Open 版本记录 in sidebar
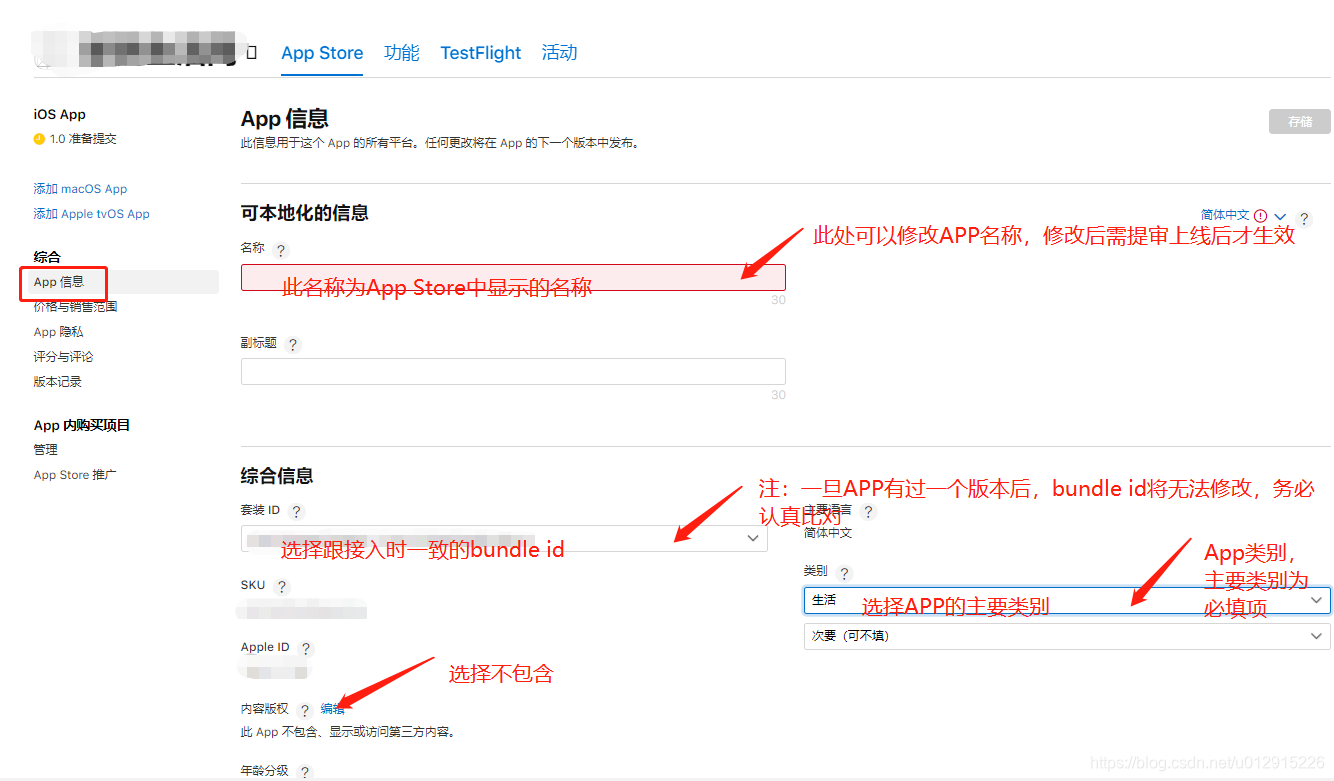Screen dimensions: 1334x781 (x=57, y=382)
